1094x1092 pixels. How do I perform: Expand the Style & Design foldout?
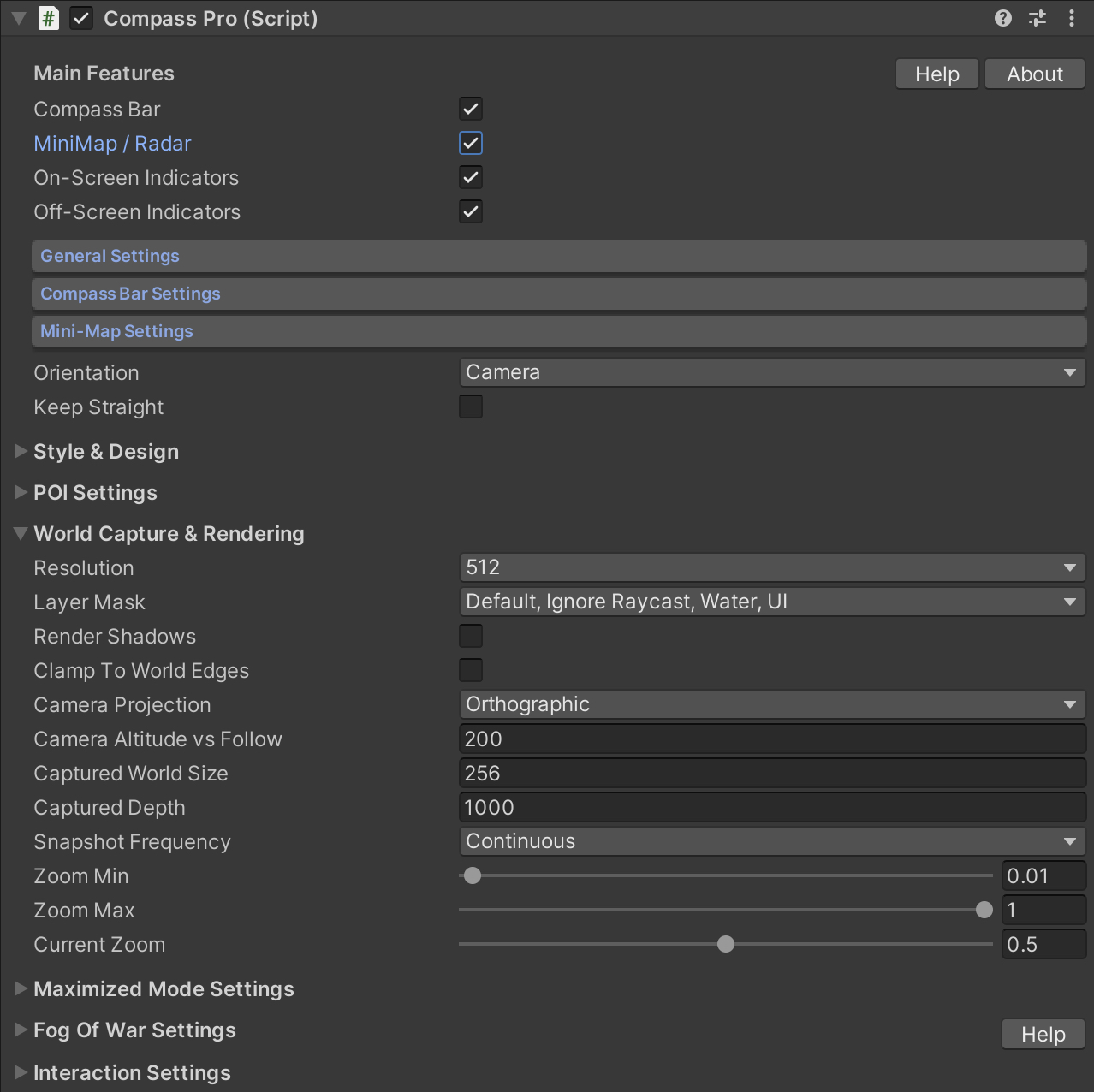click(21, 451)
